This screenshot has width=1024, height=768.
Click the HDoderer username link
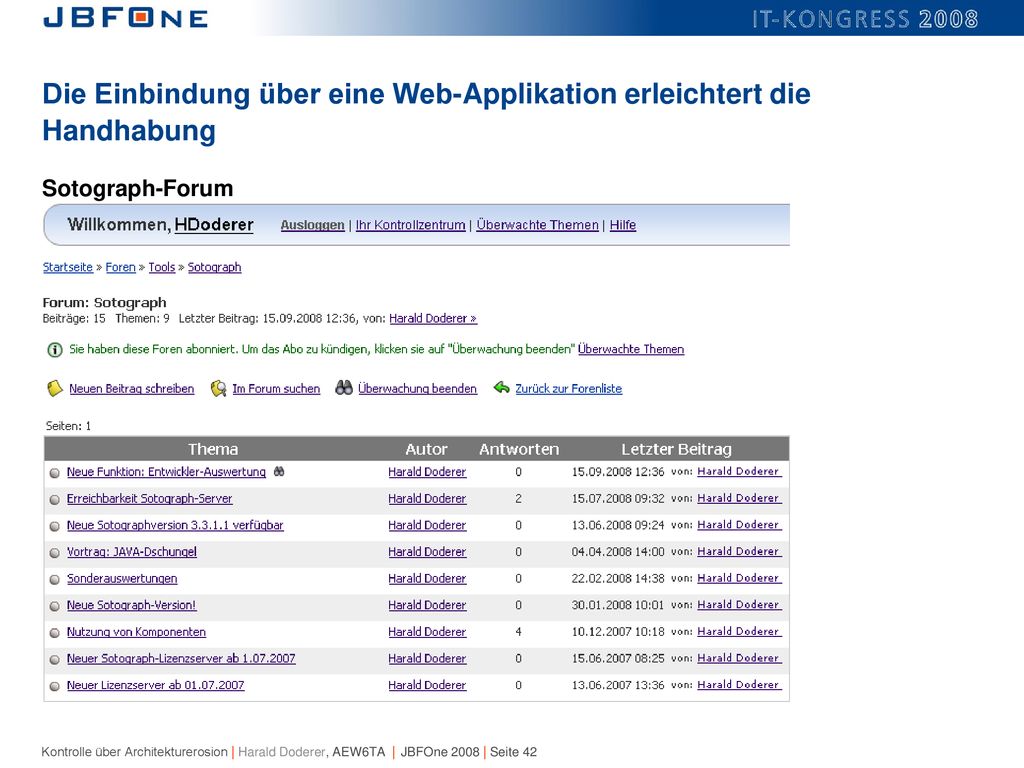pyautogui.click(x=214, y=225)
